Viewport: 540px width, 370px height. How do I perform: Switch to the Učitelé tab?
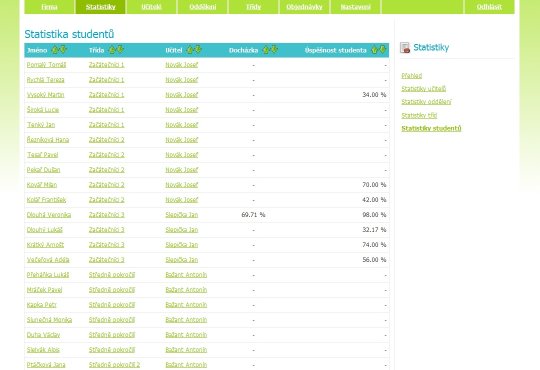click(152, 7)
